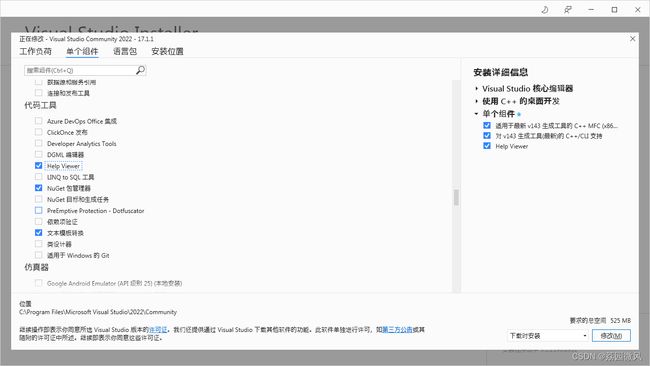Click the 525 MB required space value

tap(621, 320)
